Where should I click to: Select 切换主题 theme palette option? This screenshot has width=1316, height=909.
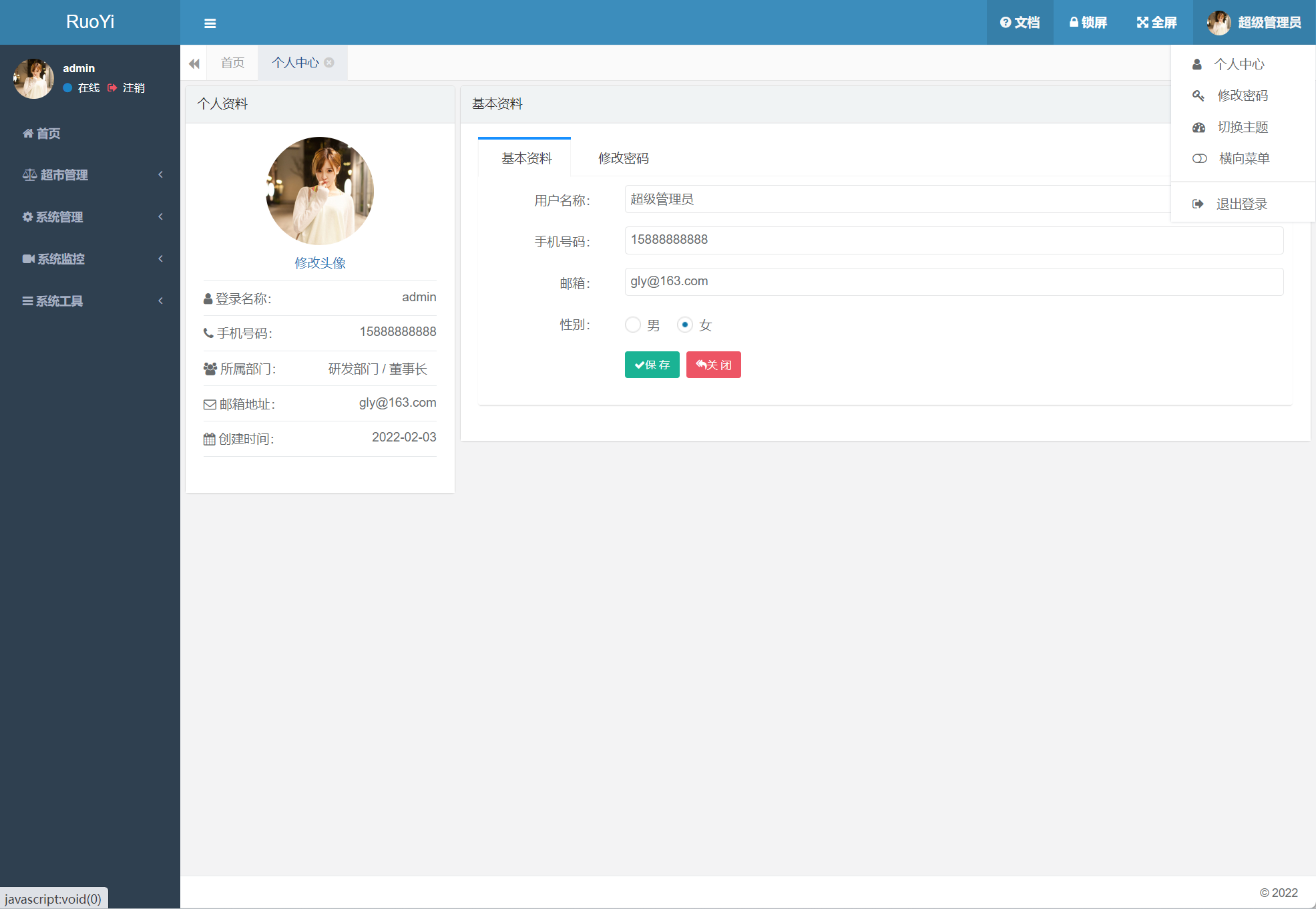click(x=1242, y=127)
